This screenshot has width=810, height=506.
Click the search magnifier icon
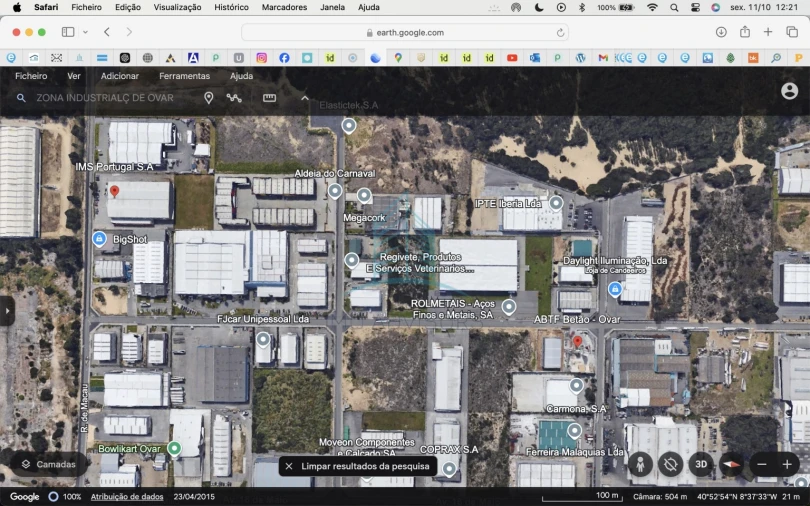(21, 98)
